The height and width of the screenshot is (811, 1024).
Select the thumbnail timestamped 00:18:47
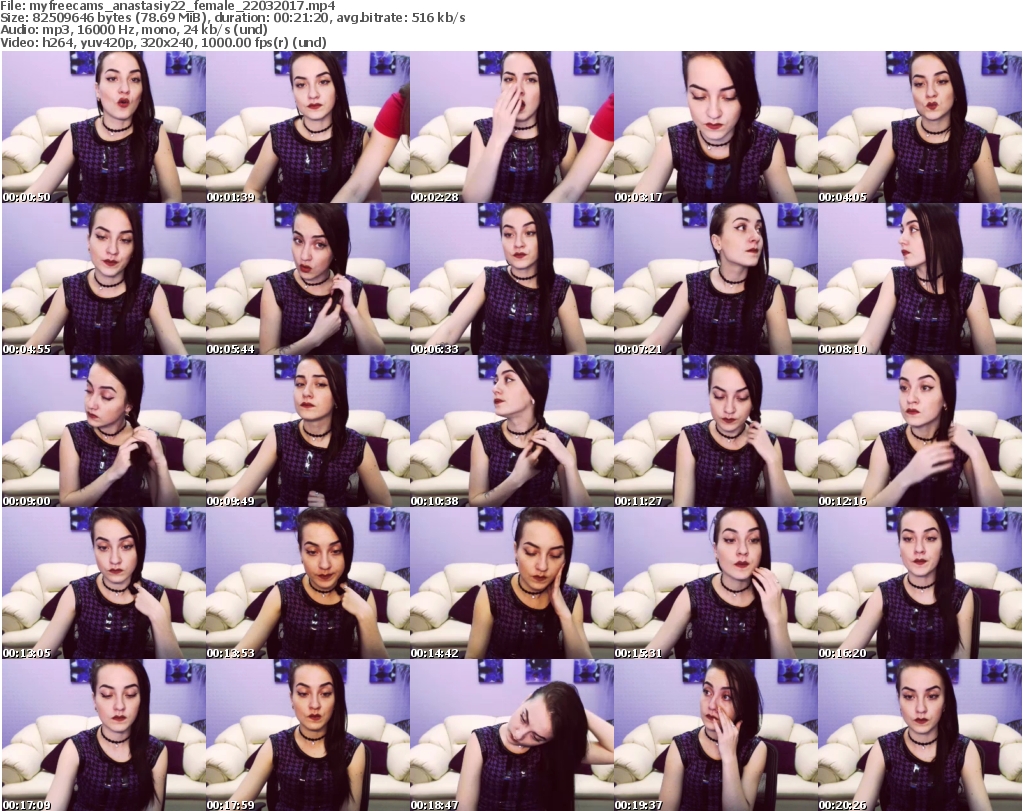coord(512,735)
